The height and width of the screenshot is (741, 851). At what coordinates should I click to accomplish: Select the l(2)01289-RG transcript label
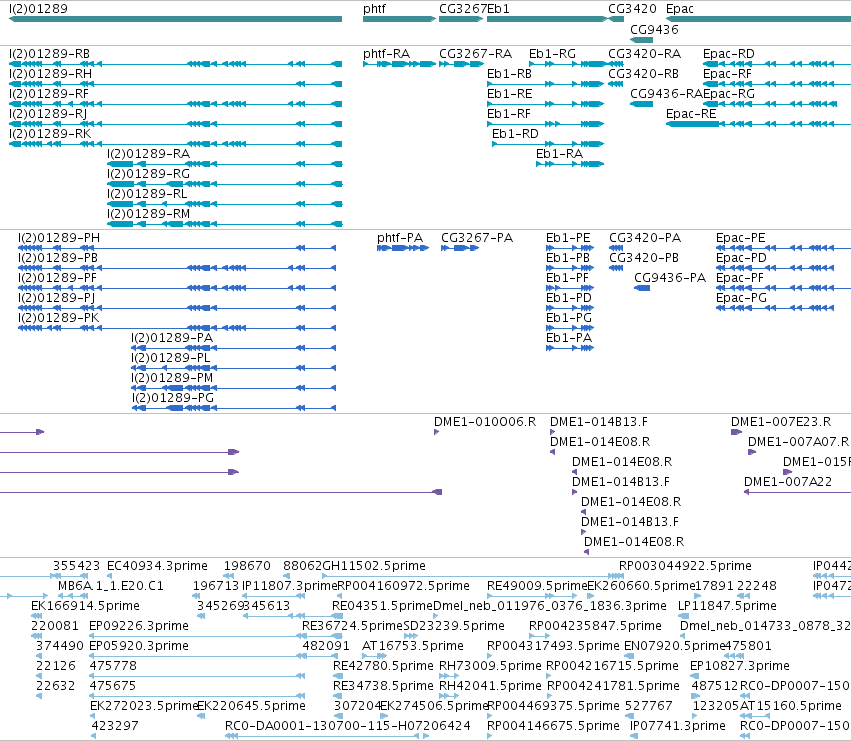pos(148,174)
